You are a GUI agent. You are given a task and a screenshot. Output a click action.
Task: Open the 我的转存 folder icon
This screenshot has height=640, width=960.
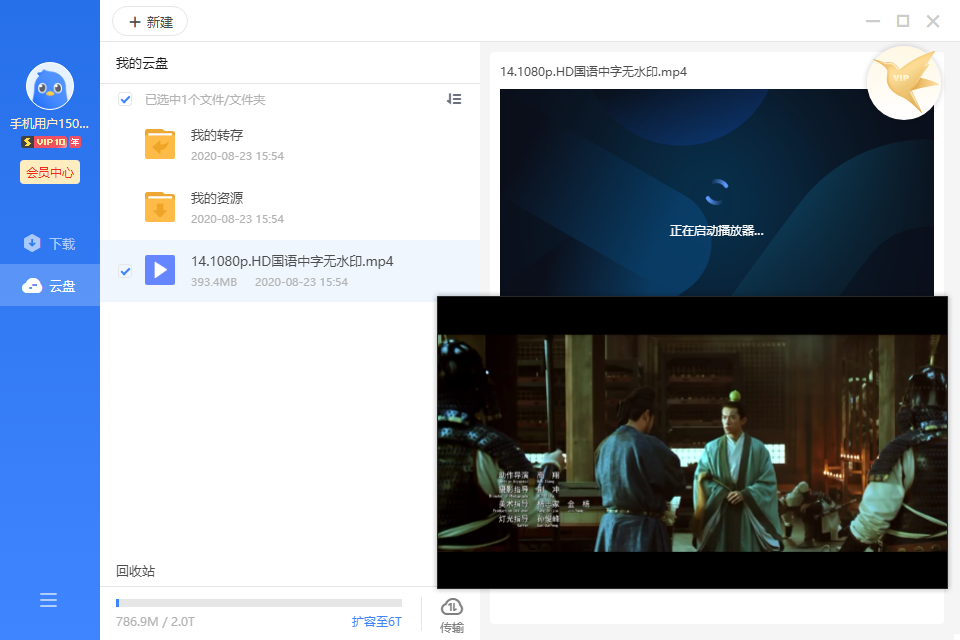(x=160, y=144)
